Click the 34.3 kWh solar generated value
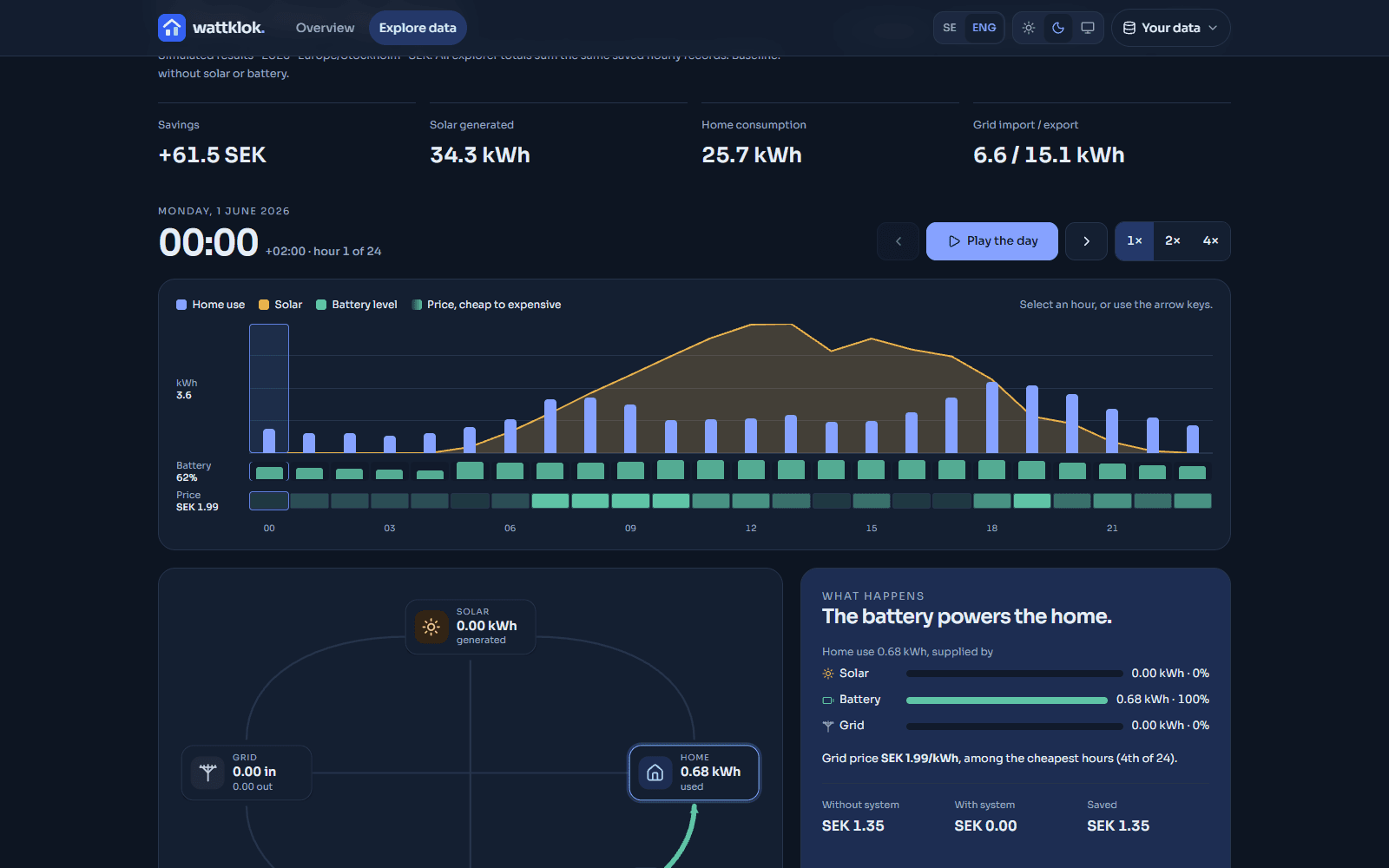1389x868 pixels. click(480, 155)
